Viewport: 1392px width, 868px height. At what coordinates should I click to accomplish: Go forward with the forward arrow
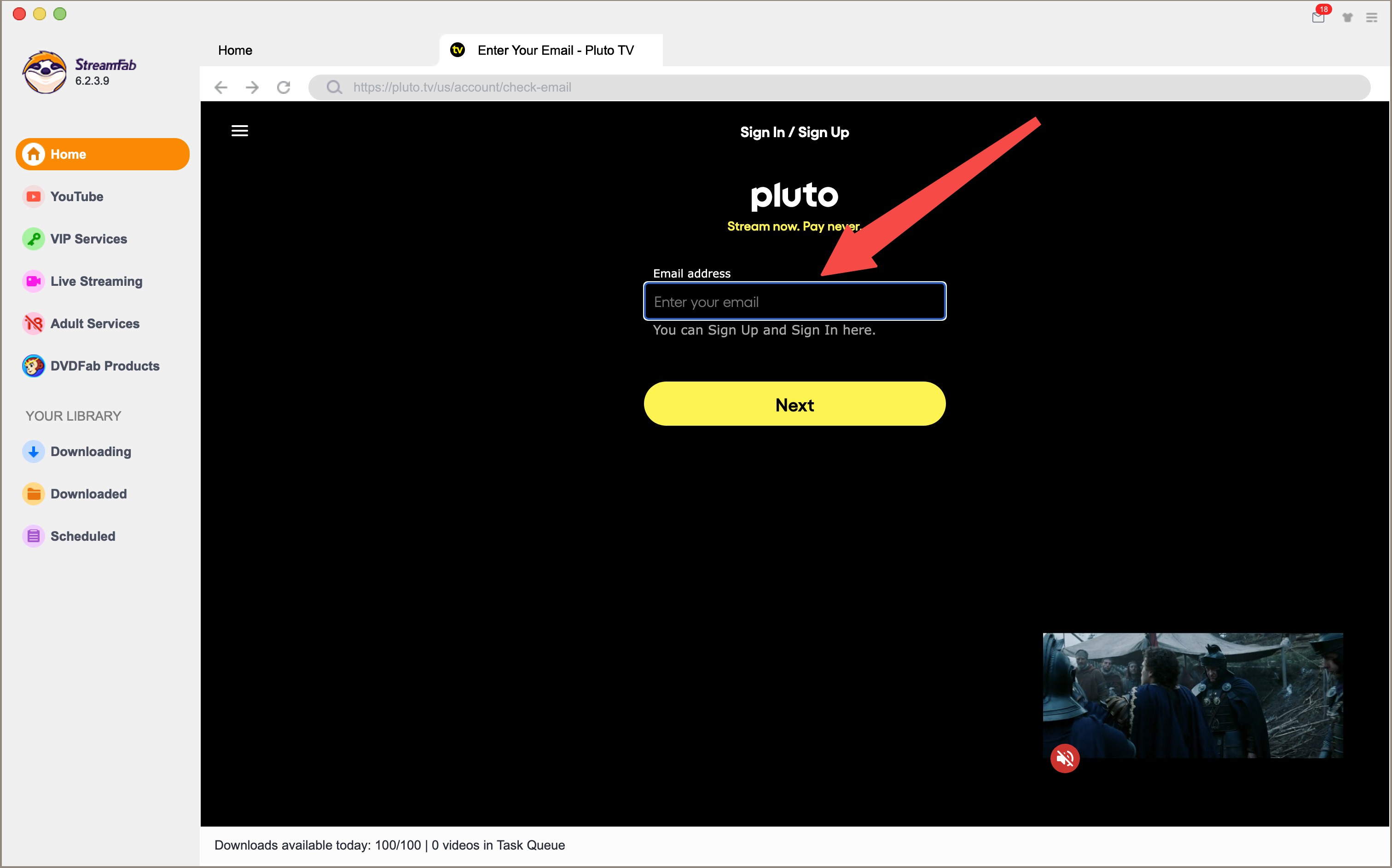coord(252,87)
